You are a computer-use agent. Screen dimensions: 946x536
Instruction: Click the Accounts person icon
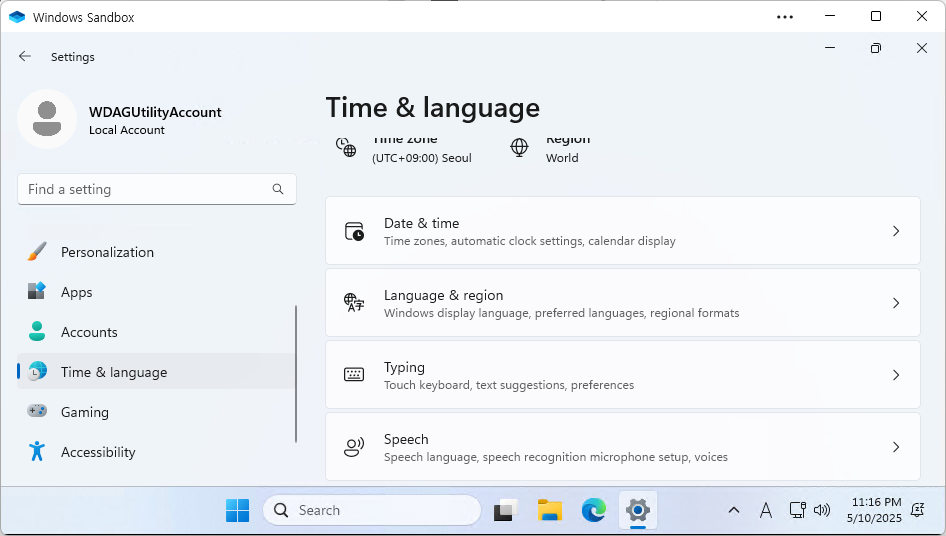click(37, 331)
